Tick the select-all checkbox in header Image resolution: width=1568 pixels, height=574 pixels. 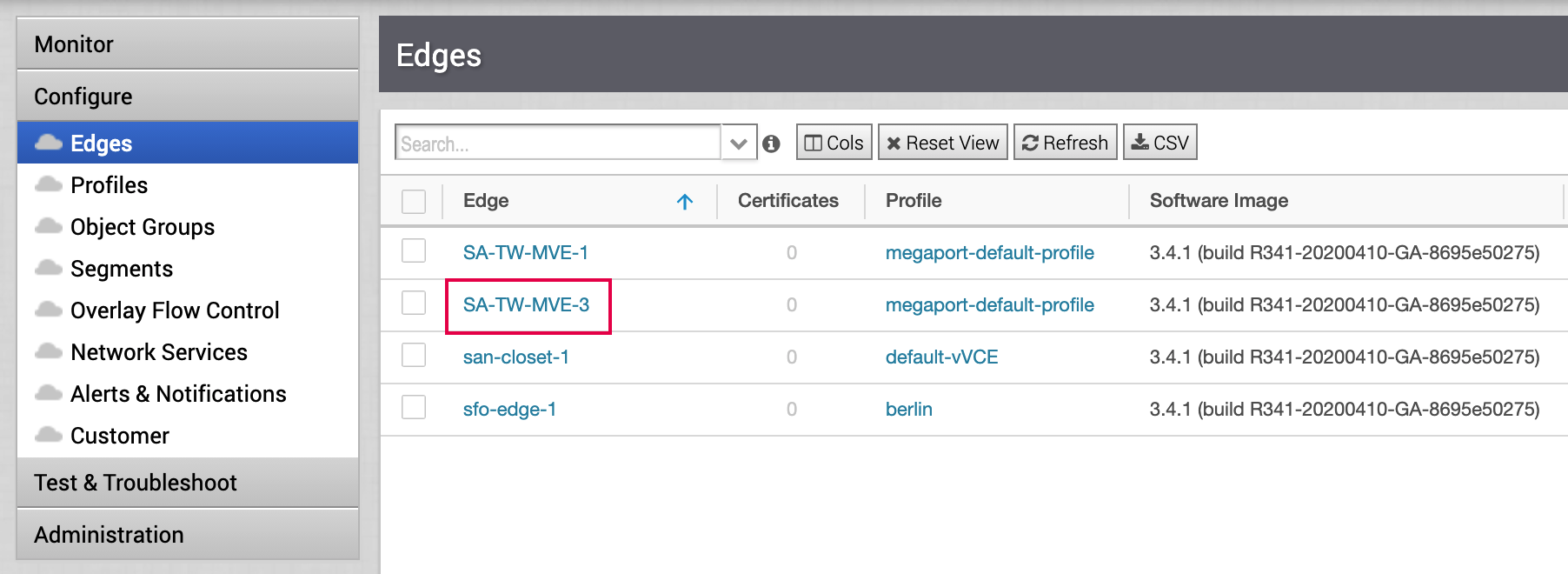point(414,202)
